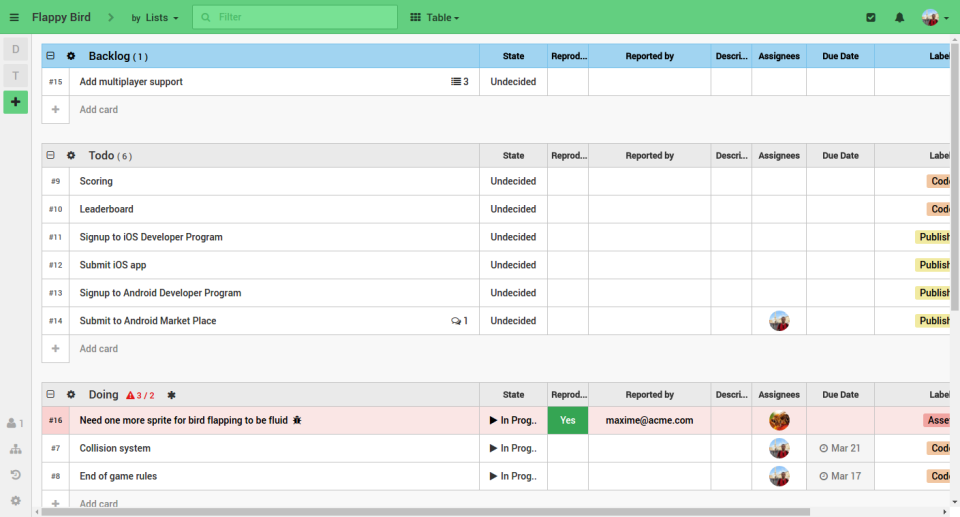The height and width of the screenshot is (517, 960).
Task: Toggle the green Yes reproducible cell
Action: click(567, 421)
